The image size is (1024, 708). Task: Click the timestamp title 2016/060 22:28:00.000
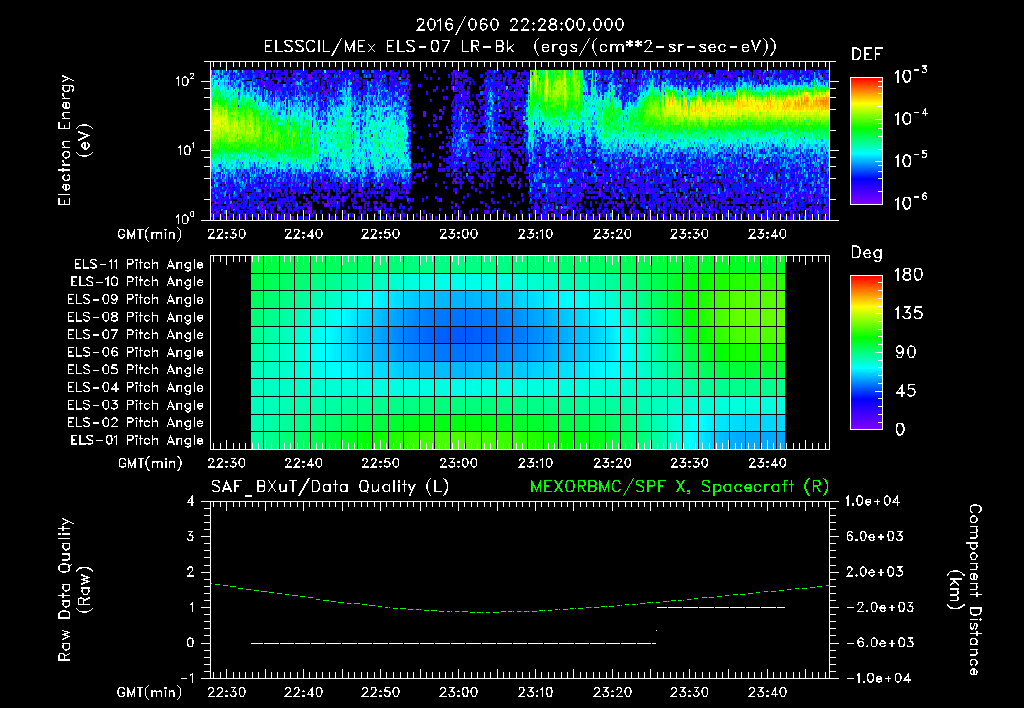pyautogui.click(x=520, y=25)
